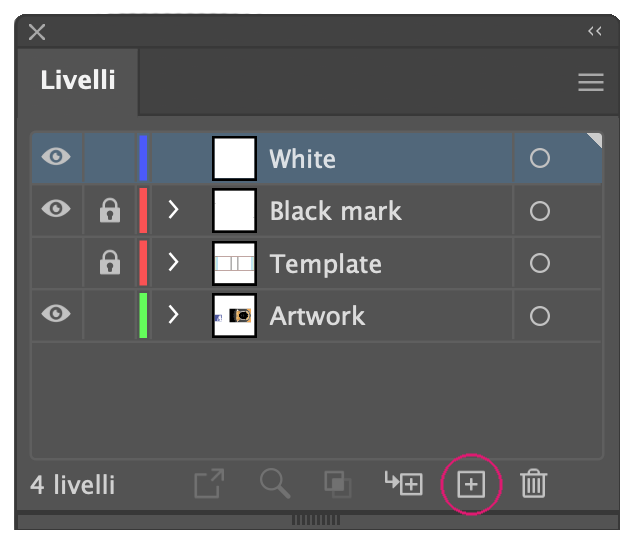Click the Make/Release Clipping Mask icon
629x547 pixels.
(x=337, y=484)
